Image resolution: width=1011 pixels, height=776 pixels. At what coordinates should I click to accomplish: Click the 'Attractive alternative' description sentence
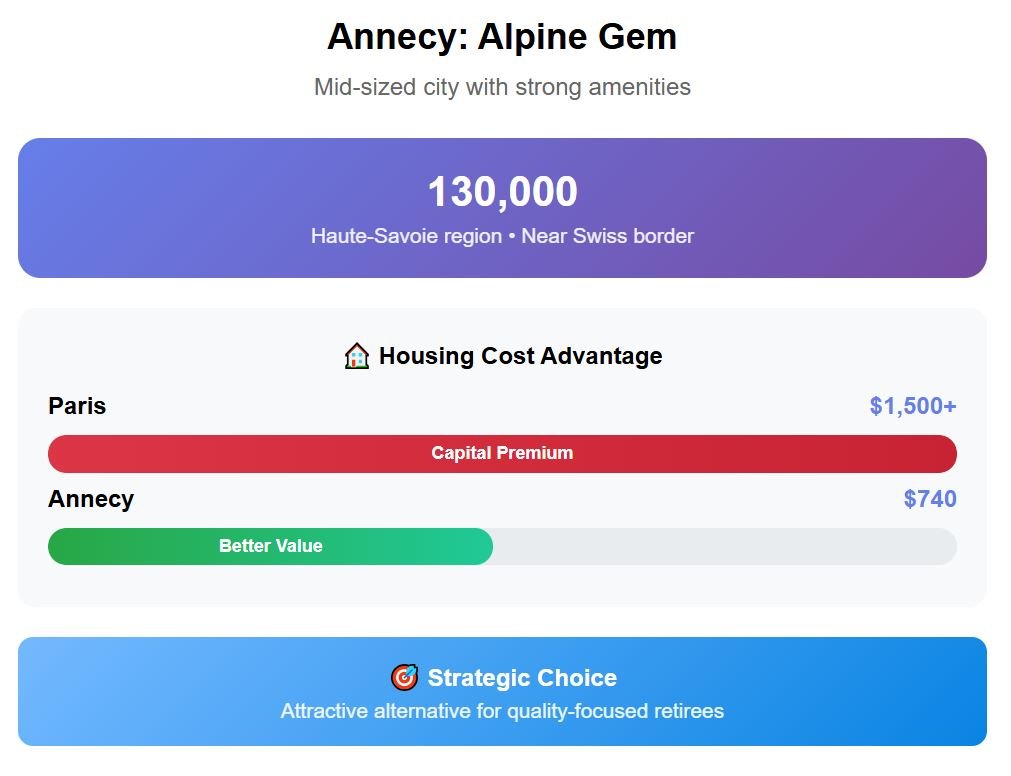502,711
